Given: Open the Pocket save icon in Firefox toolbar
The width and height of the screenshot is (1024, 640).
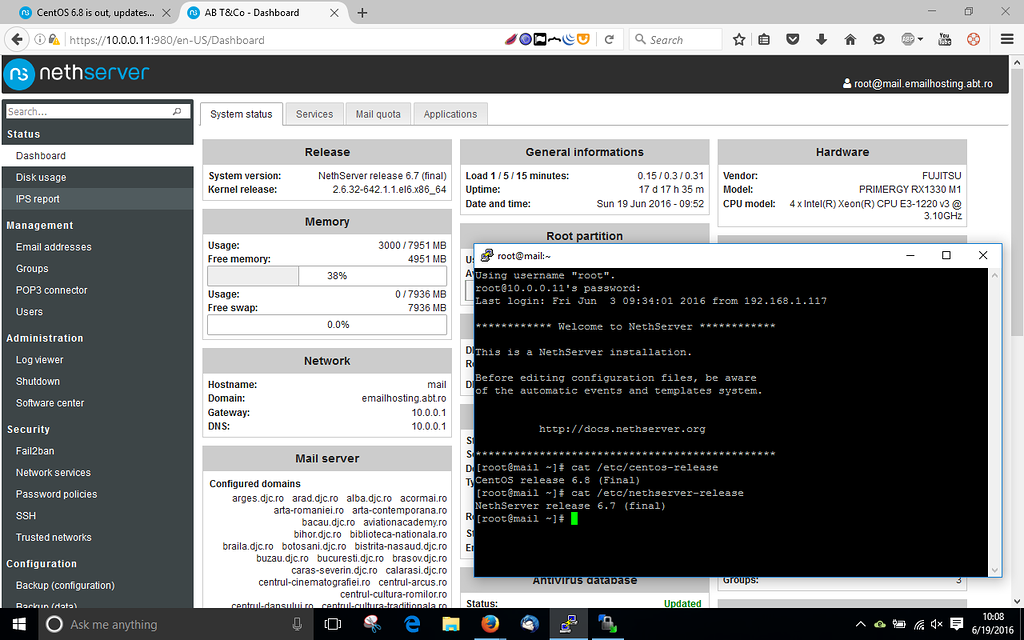Looking at the screenshot, I should 792,39.
